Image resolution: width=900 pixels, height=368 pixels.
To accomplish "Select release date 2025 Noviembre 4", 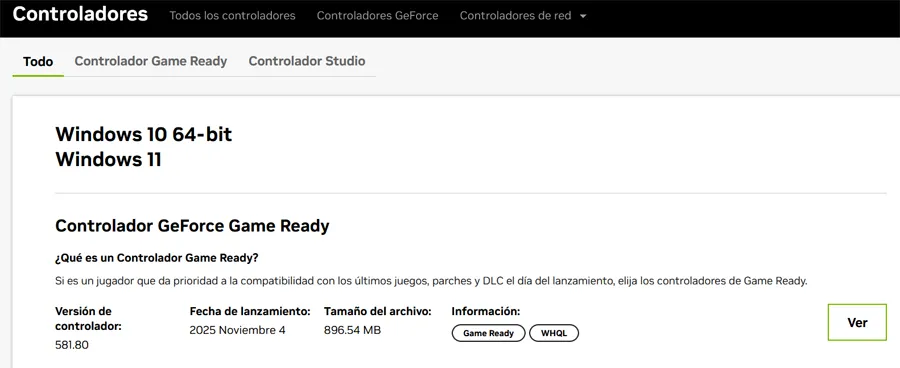I will coord(237,330).
